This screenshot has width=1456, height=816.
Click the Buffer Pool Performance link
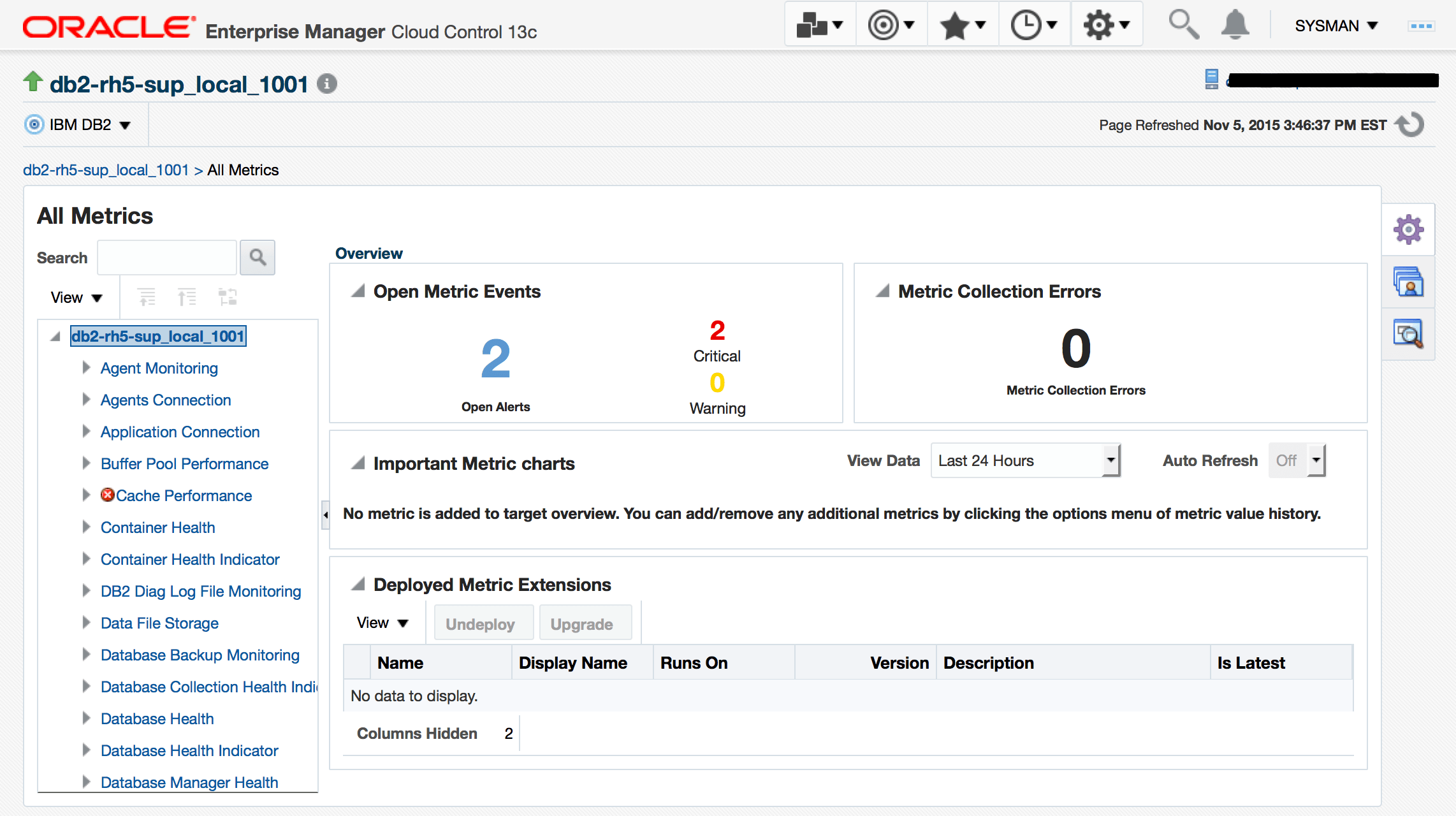[x=184, y=463]
